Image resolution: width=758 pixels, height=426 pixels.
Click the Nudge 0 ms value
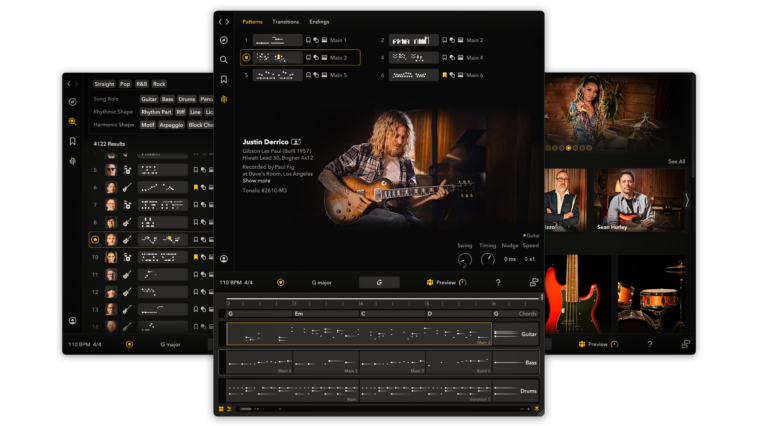(x=510, y=259)
